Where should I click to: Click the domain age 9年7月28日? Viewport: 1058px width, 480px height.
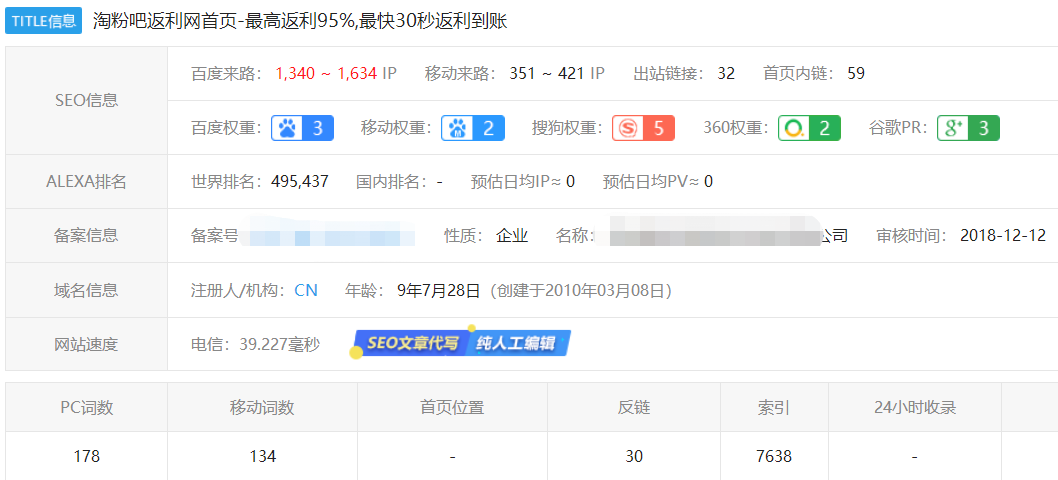(x=439, y=290)
